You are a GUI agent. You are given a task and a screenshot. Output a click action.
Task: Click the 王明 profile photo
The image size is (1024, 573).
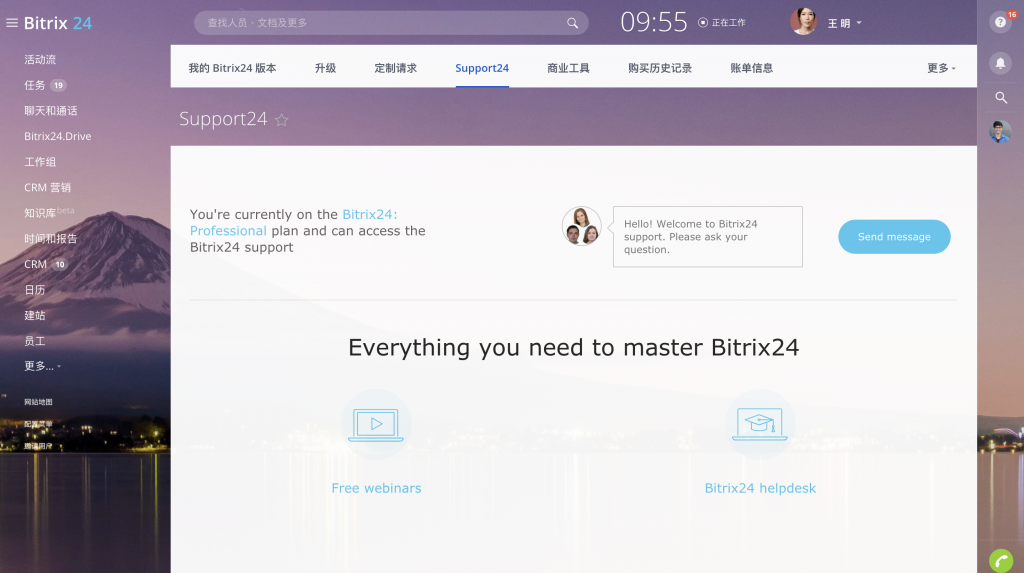coord(803,22)
